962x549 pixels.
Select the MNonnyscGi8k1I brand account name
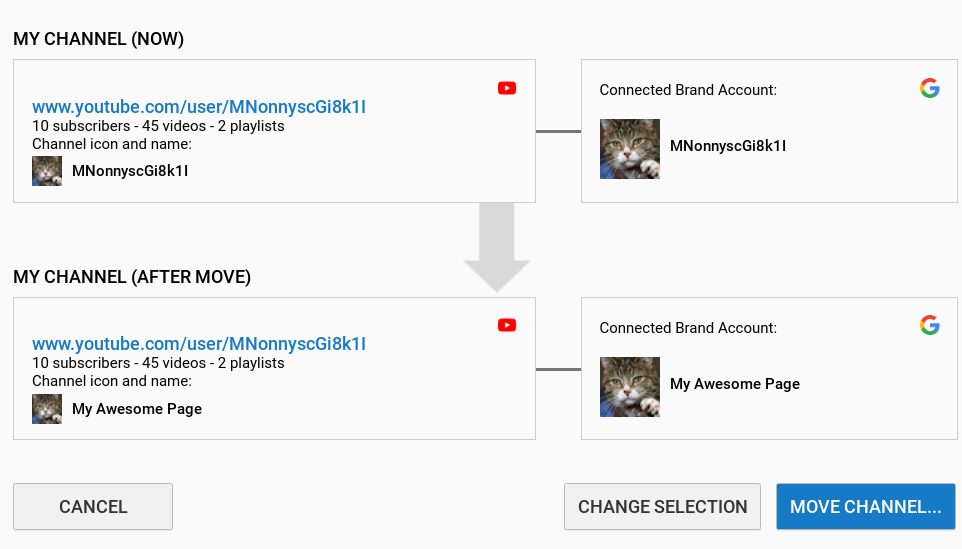pyautogui.click(x=728, y=146)
